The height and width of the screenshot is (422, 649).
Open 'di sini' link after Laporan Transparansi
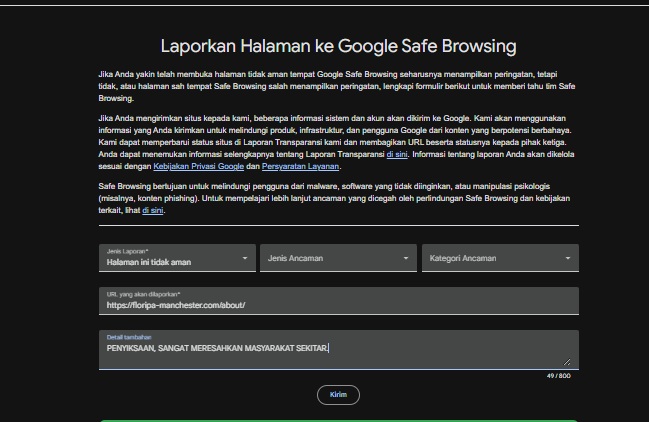tap(397, 154)
